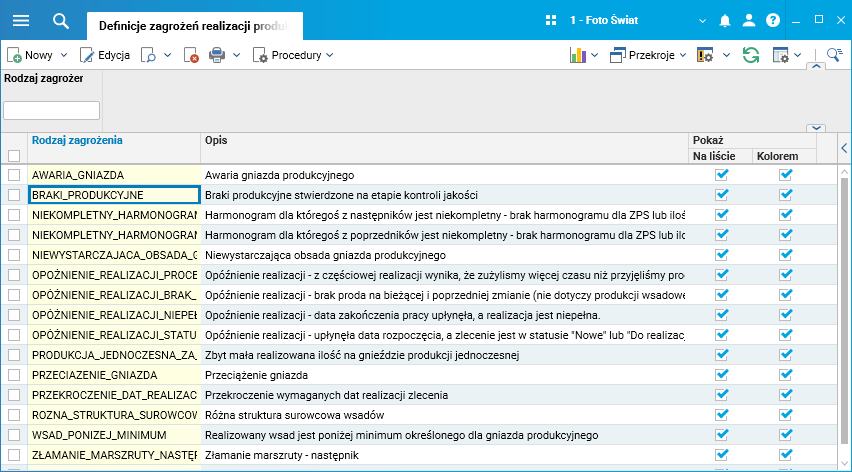Toggle 'Kolorem' checkbox for BRAKI_PRODUKCYJNE
852x472 pixels.
[x=786, y=195]
